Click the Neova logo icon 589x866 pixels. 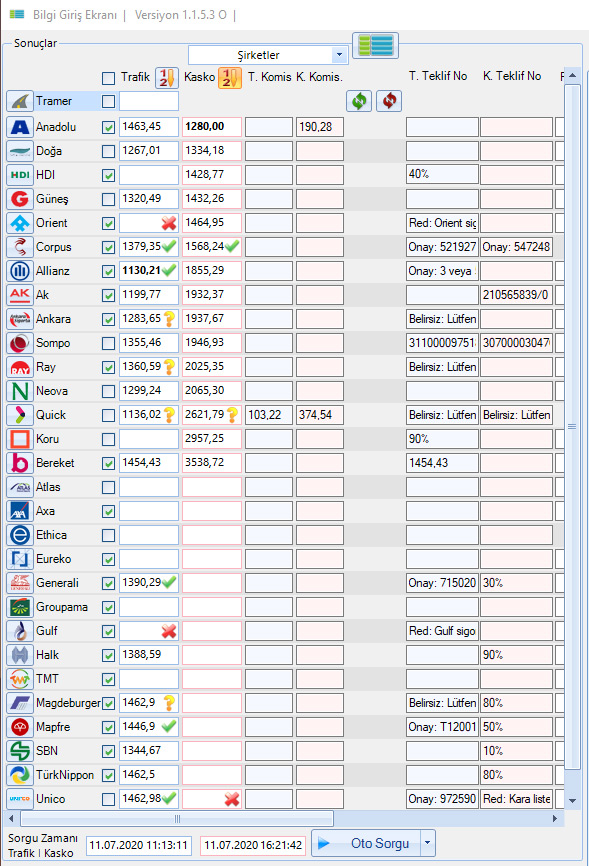[x=20, y=391]
